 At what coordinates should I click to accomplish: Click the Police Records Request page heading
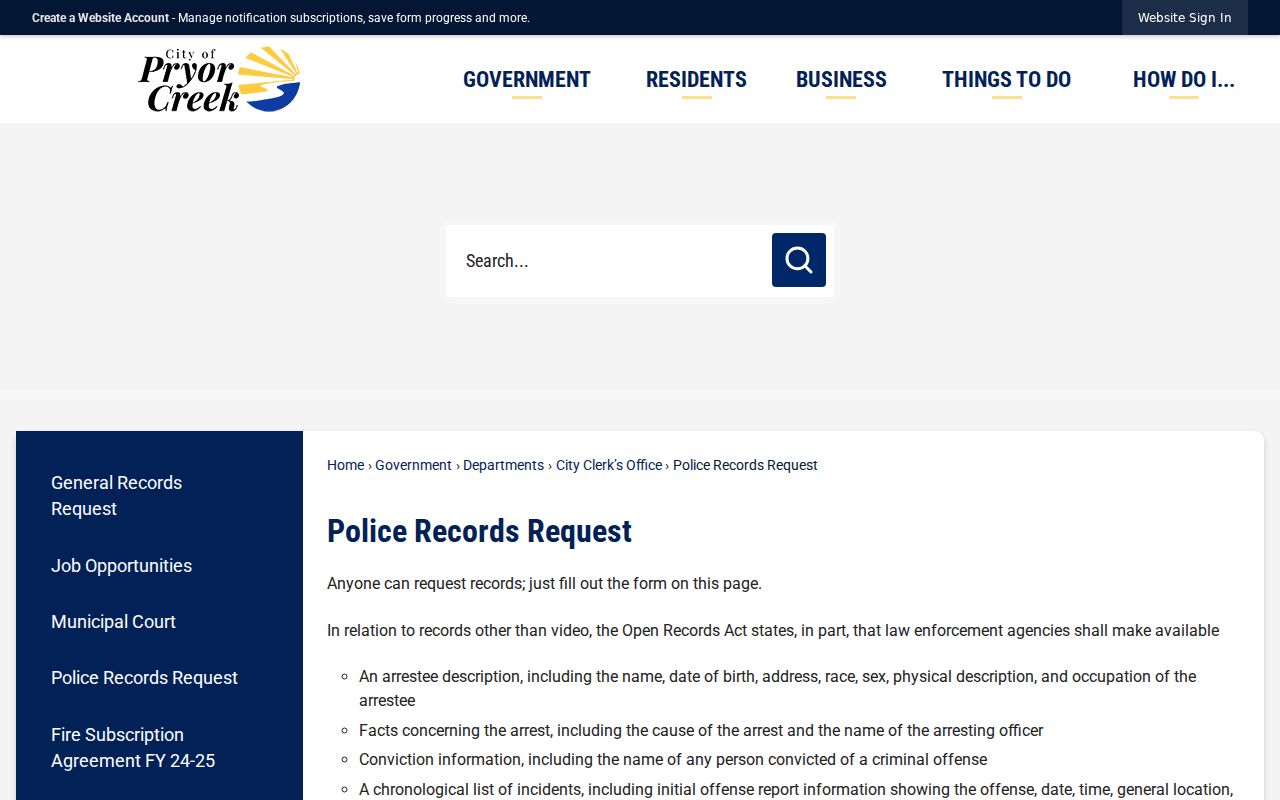pyautogui.click(x=479, y=531)
